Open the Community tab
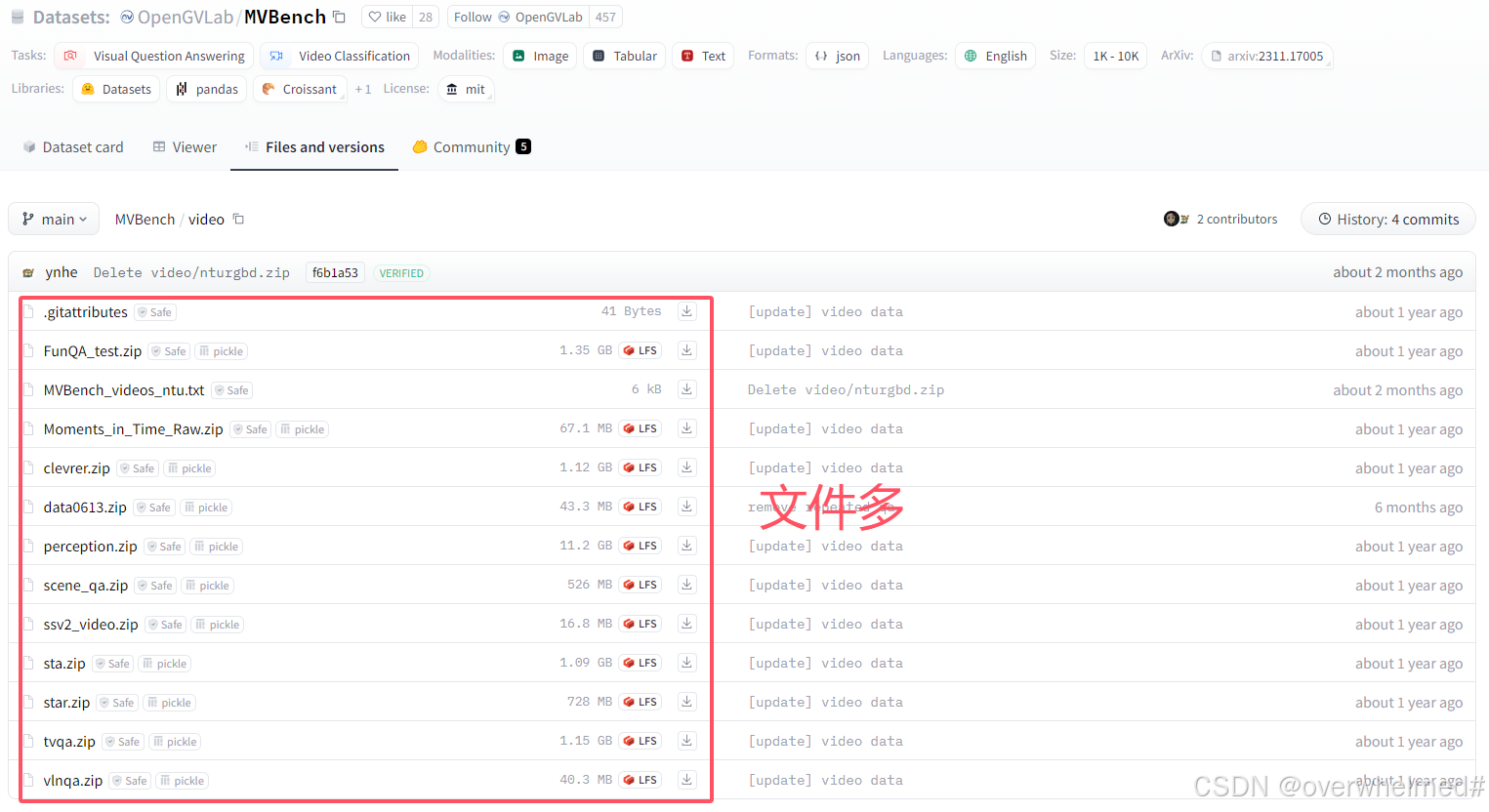Screen dimensions: 1489x812 472,147
